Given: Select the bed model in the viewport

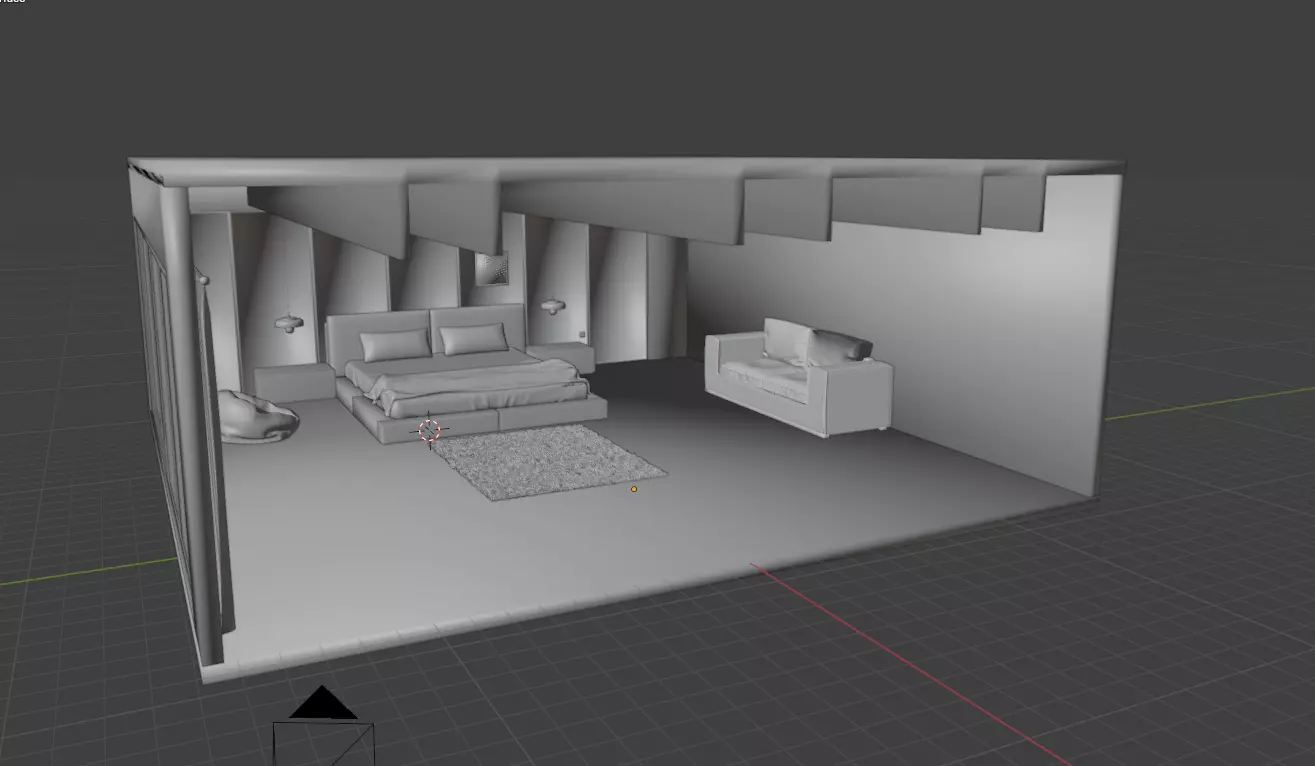Looking at the screenshot, I should click(x=468, y=375).
